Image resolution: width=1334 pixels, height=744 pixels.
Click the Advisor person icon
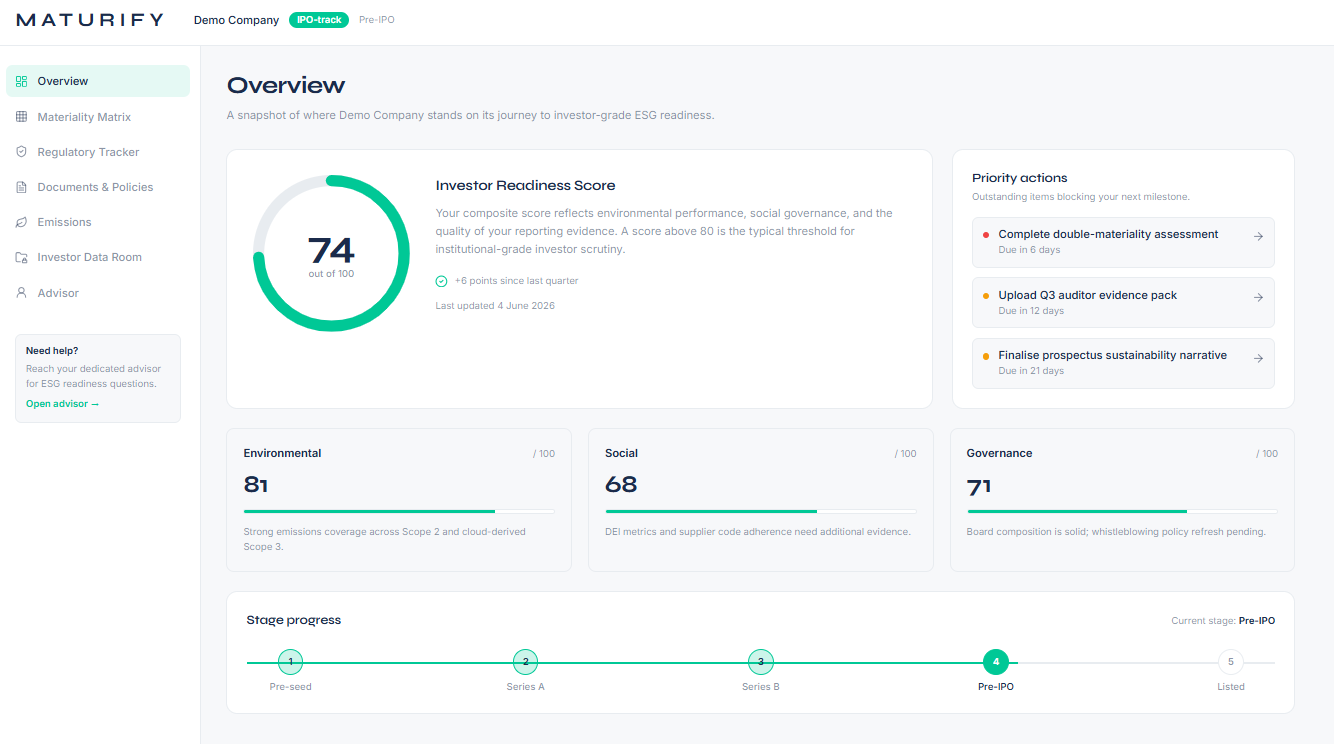[x=21, y=293]
